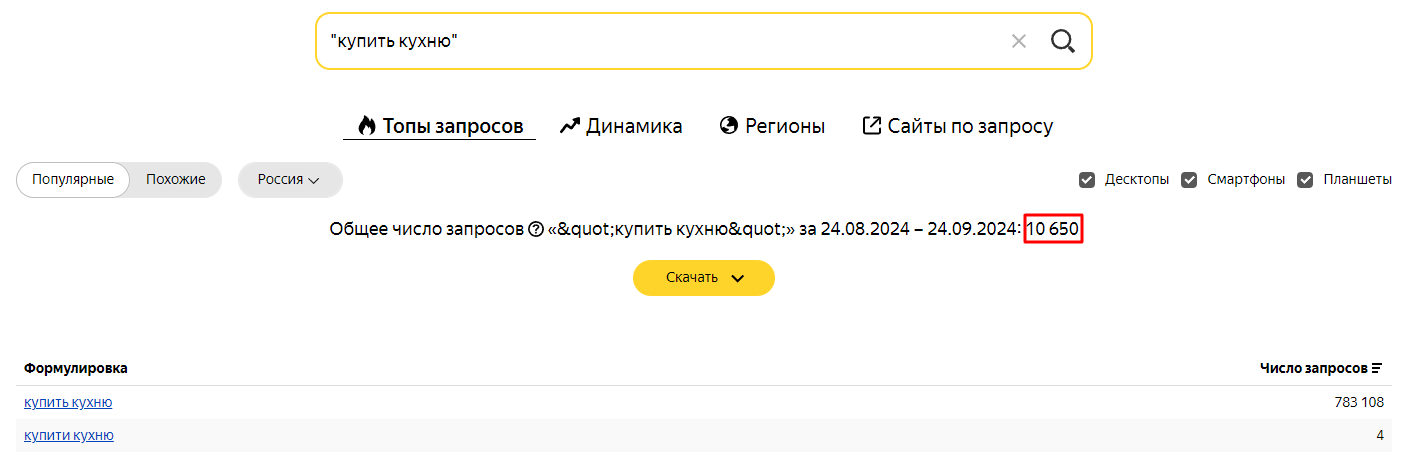Click the globe icon beside Регионы
1411x462 pixels.
(728, 126)
